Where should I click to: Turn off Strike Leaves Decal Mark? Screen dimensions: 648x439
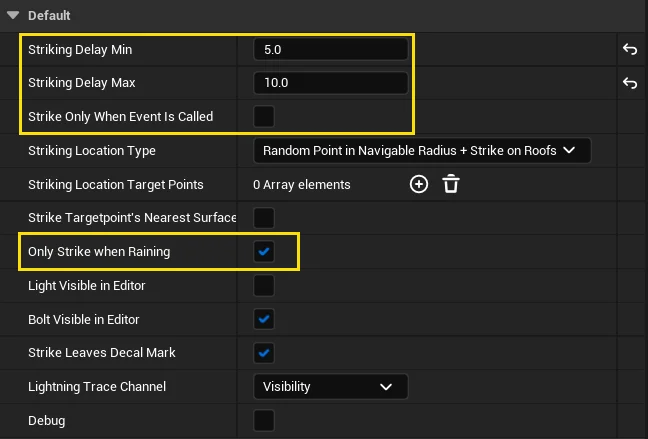264,353
